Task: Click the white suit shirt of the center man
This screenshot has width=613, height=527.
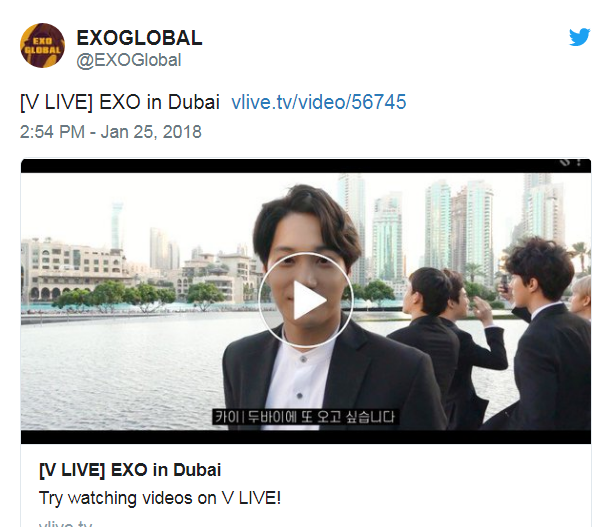Action: pyautogui.click(x=299, y=381)
